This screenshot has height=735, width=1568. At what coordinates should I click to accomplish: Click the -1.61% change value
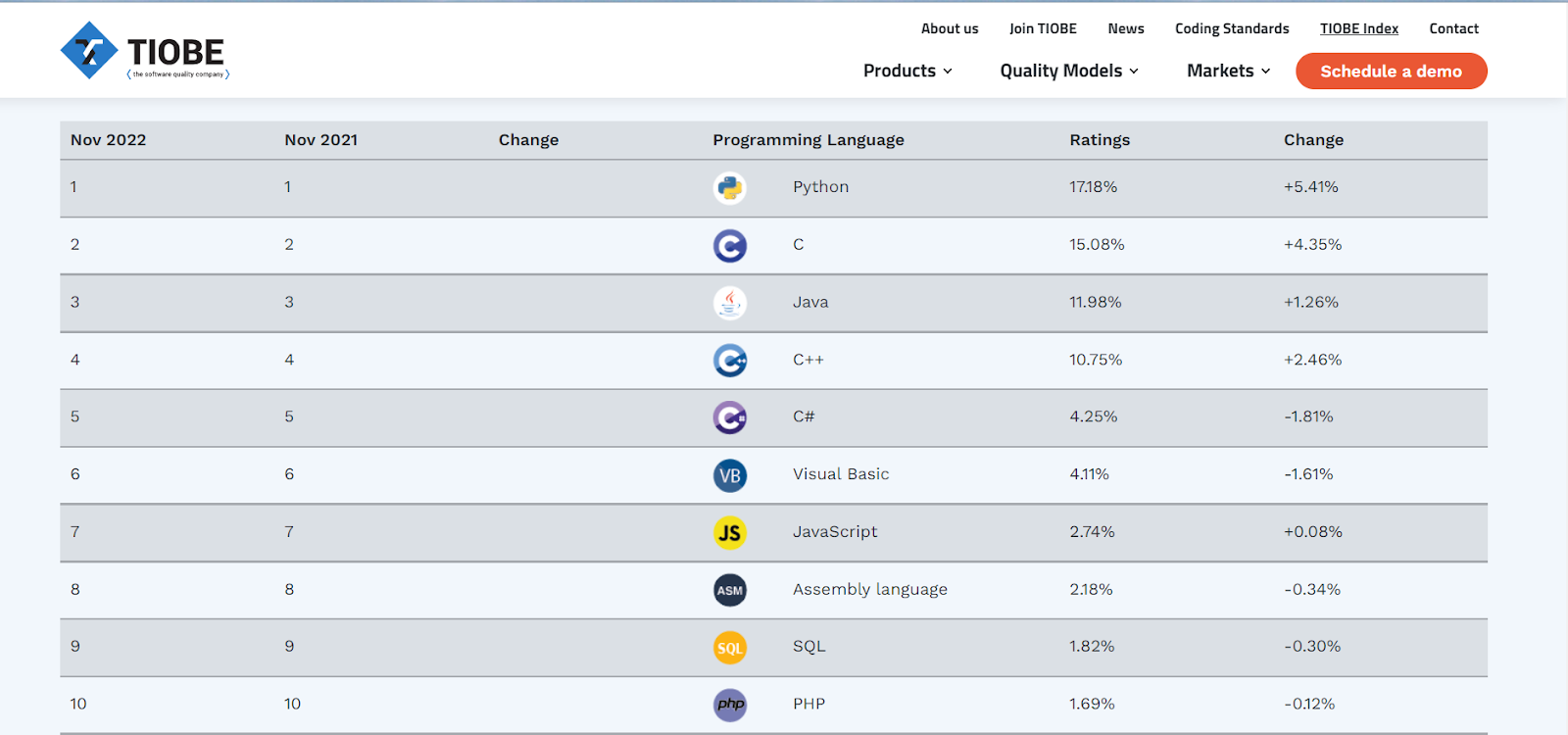[x=1309, y=474]
